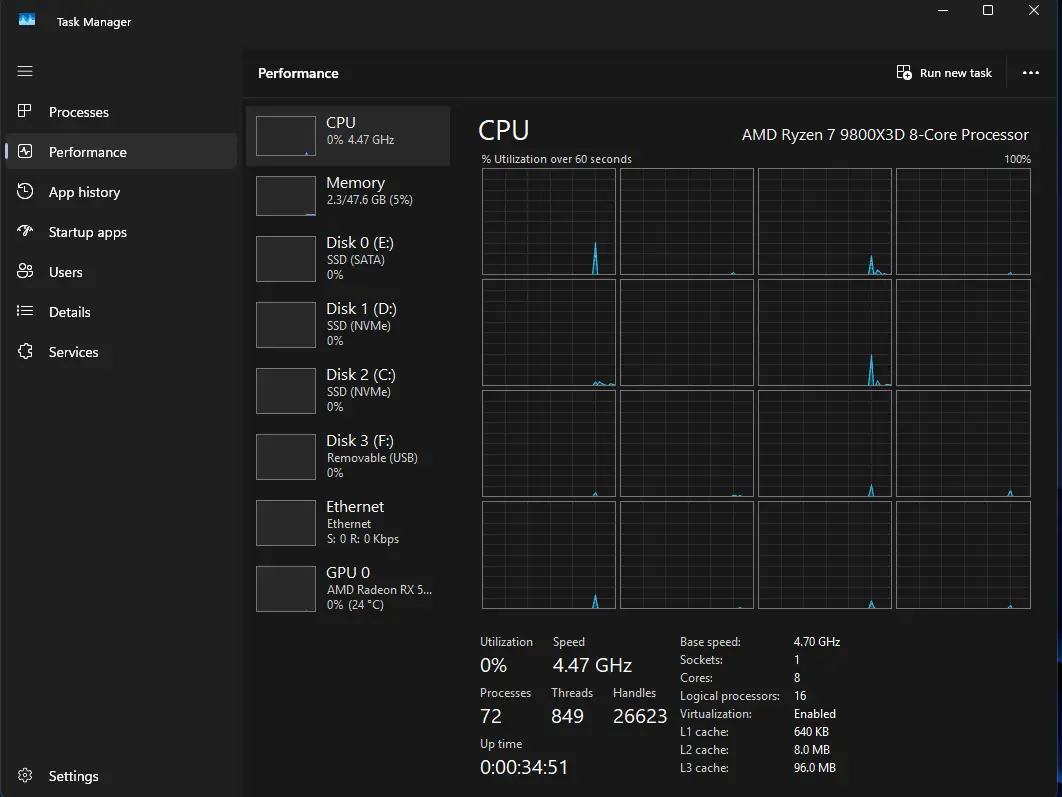This screenshot has height=797, width=1062.
Task: Click the up time 0:00:34:51 value
Action: [524, 767]
